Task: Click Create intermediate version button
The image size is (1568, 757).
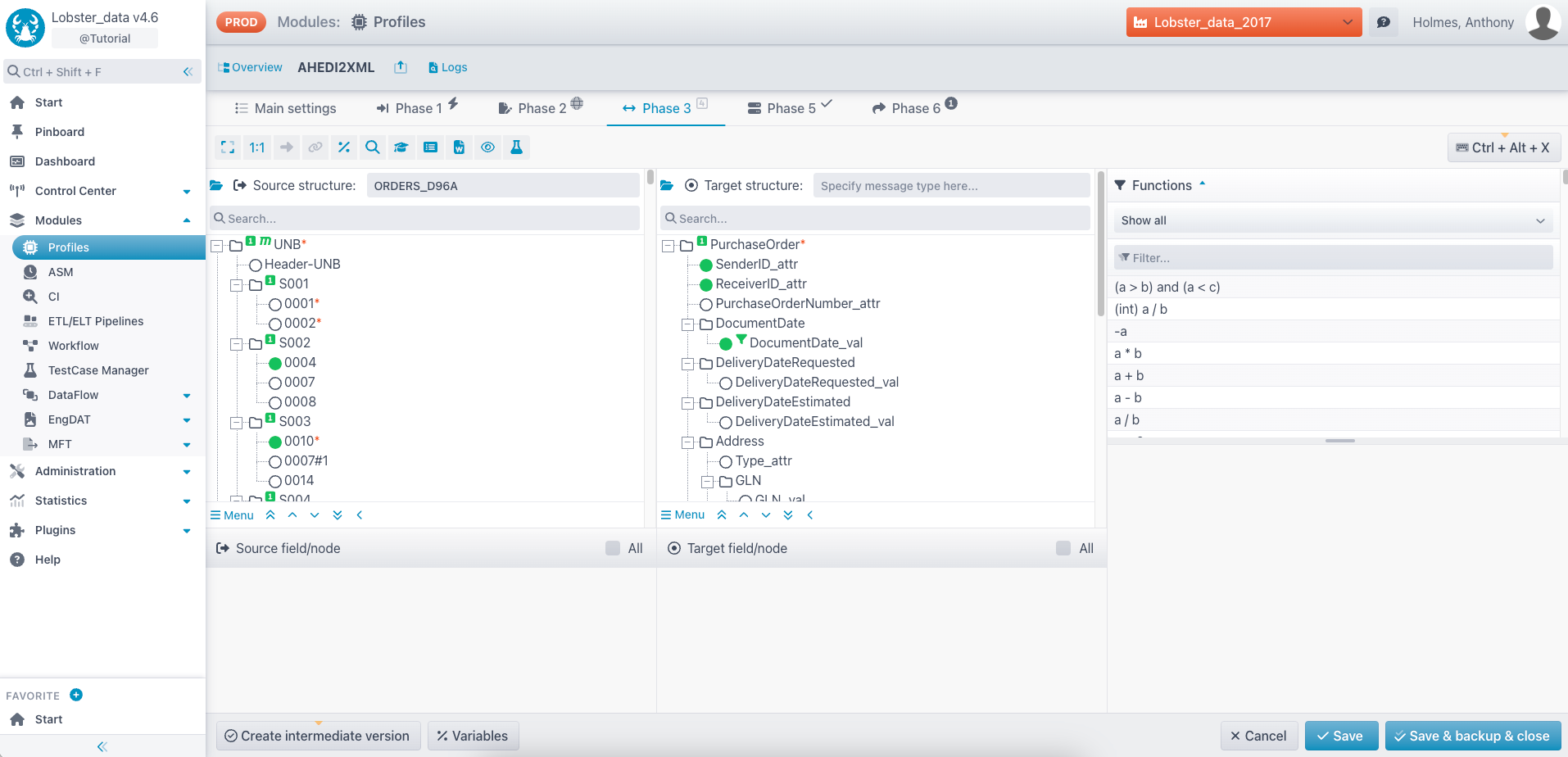Action: (x=318, y=736)
